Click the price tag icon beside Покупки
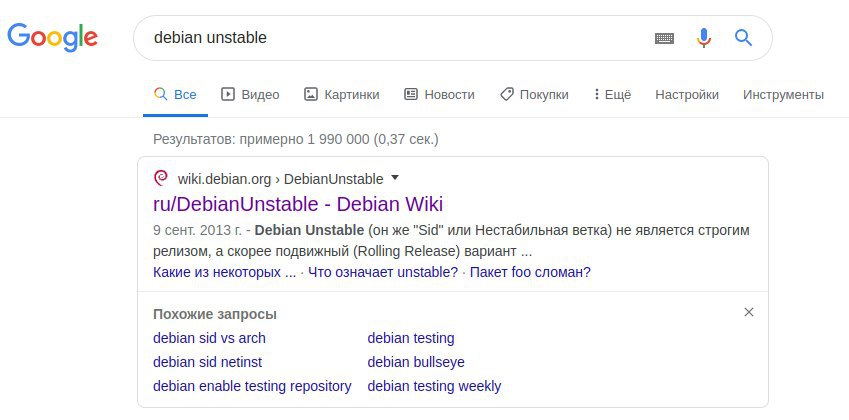This screenshot has height=420, width=849. (506, 94)
